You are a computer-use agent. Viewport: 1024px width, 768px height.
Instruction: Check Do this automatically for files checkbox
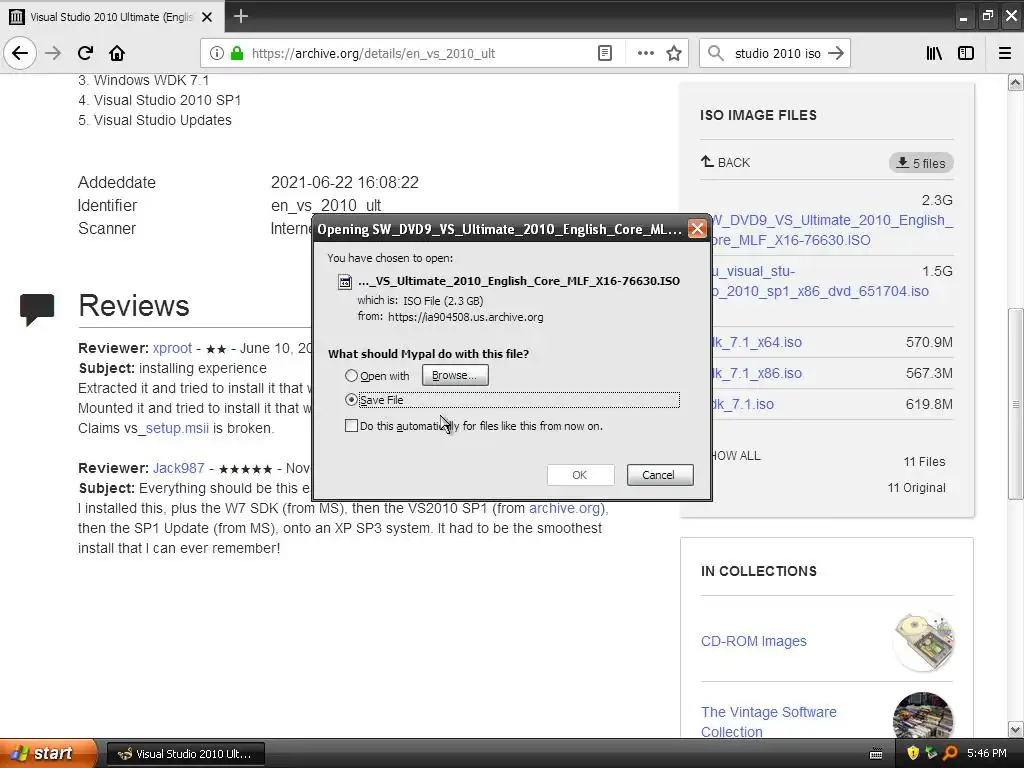point(351,426)
